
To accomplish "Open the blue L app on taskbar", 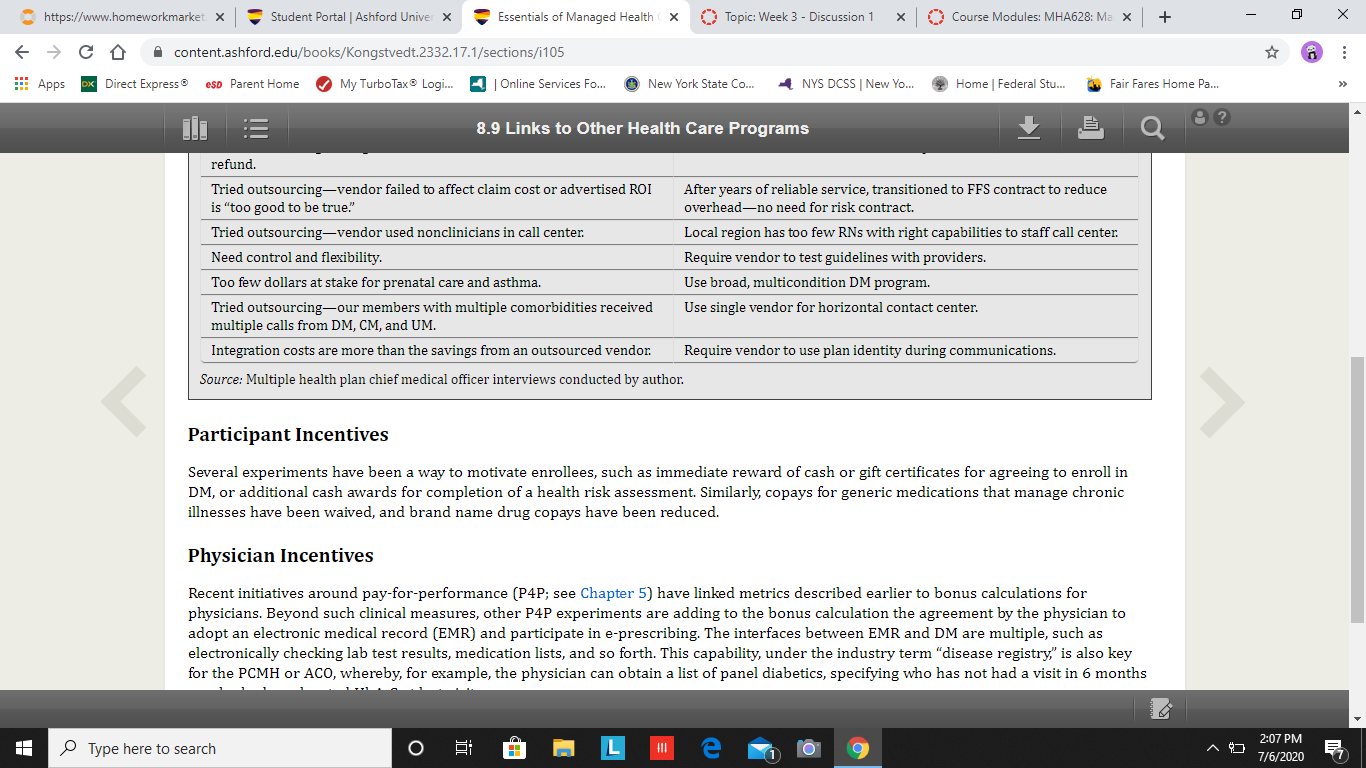I will pyautogui.click(x=613, y=748).
